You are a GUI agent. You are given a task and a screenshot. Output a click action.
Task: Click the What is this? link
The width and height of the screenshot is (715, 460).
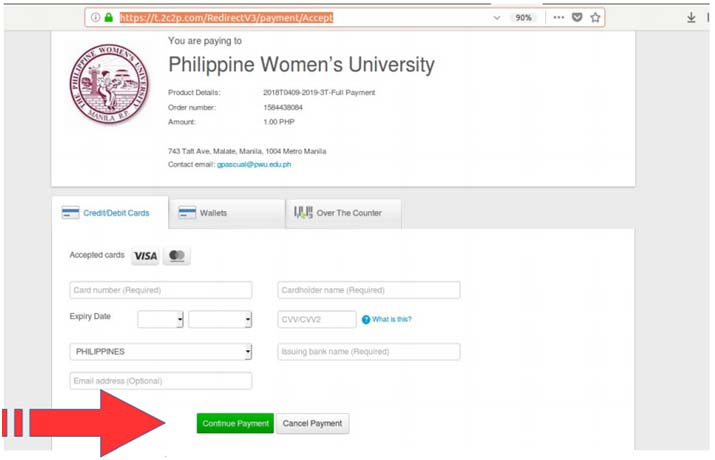click(392, 319)
